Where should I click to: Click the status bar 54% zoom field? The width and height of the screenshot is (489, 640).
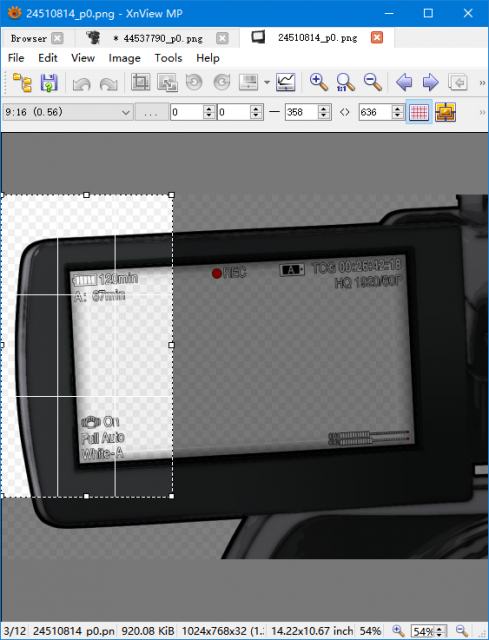point(423,631)
